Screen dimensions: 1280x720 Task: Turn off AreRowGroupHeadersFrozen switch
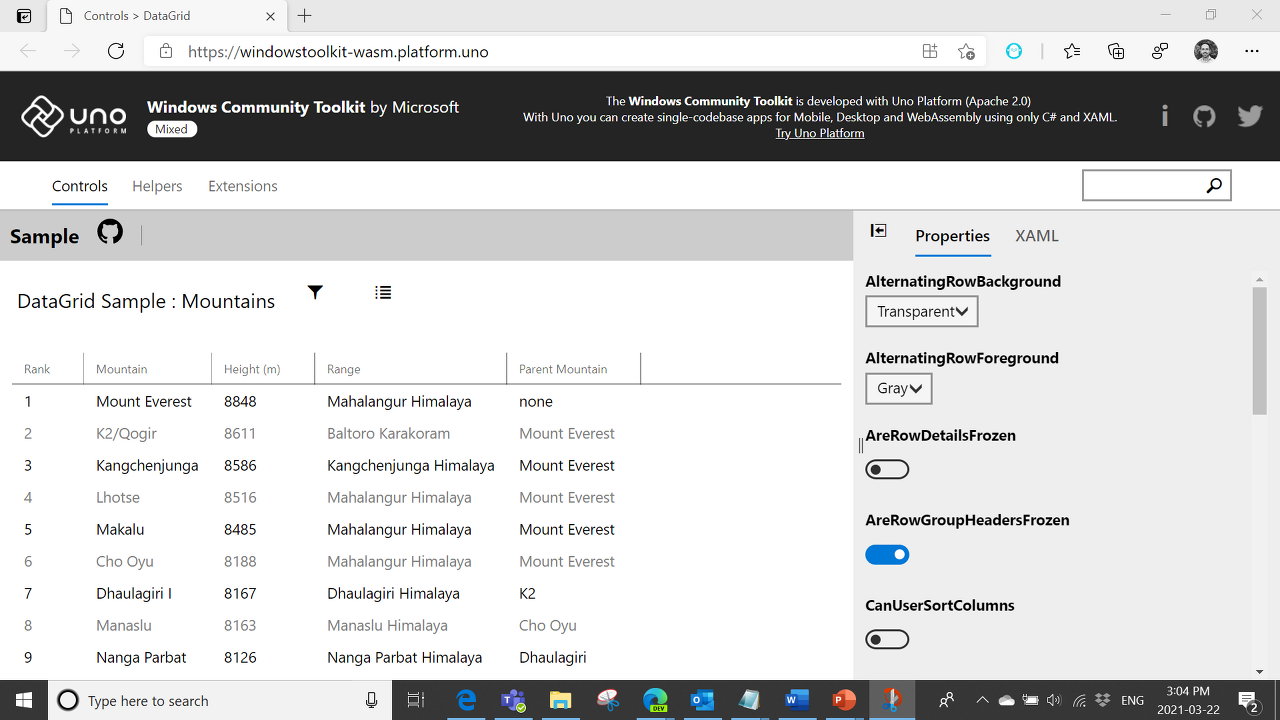pyautogui.click(x=887, y=554)
